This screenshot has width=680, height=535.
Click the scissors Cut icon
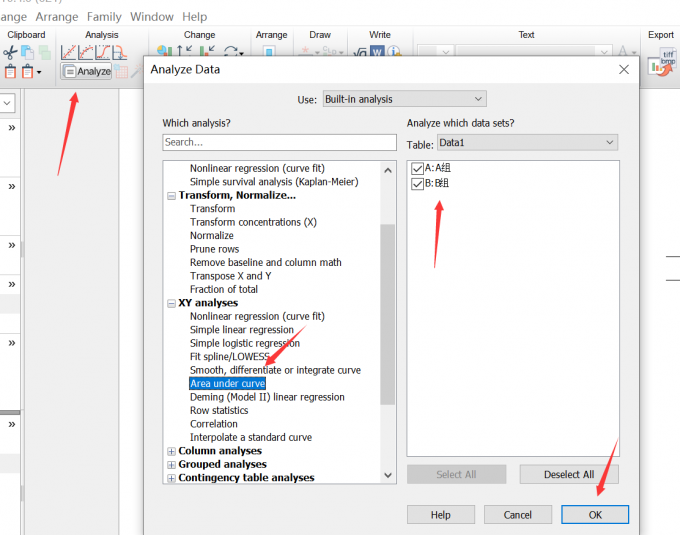(x=11, y=52)
